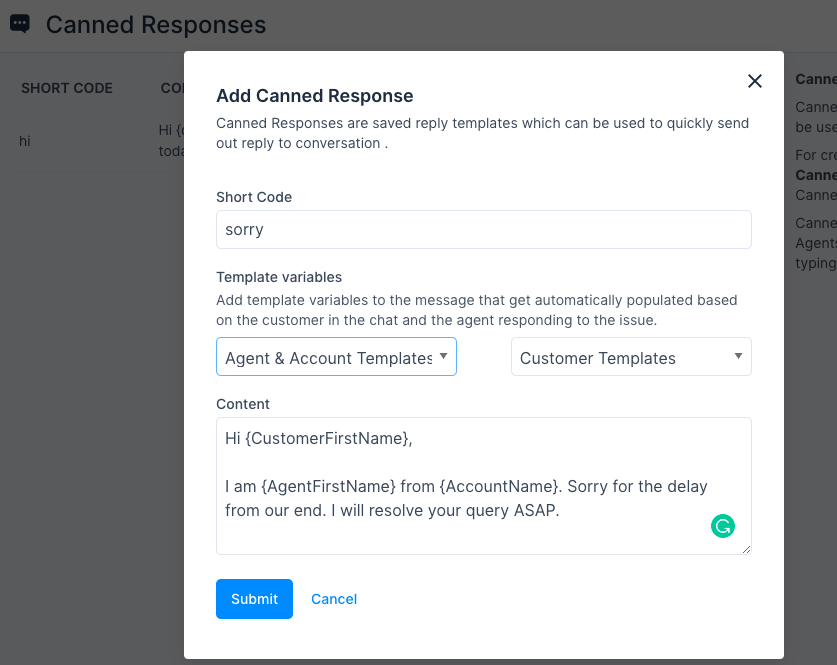Click the Template variables label

point(279,277)
